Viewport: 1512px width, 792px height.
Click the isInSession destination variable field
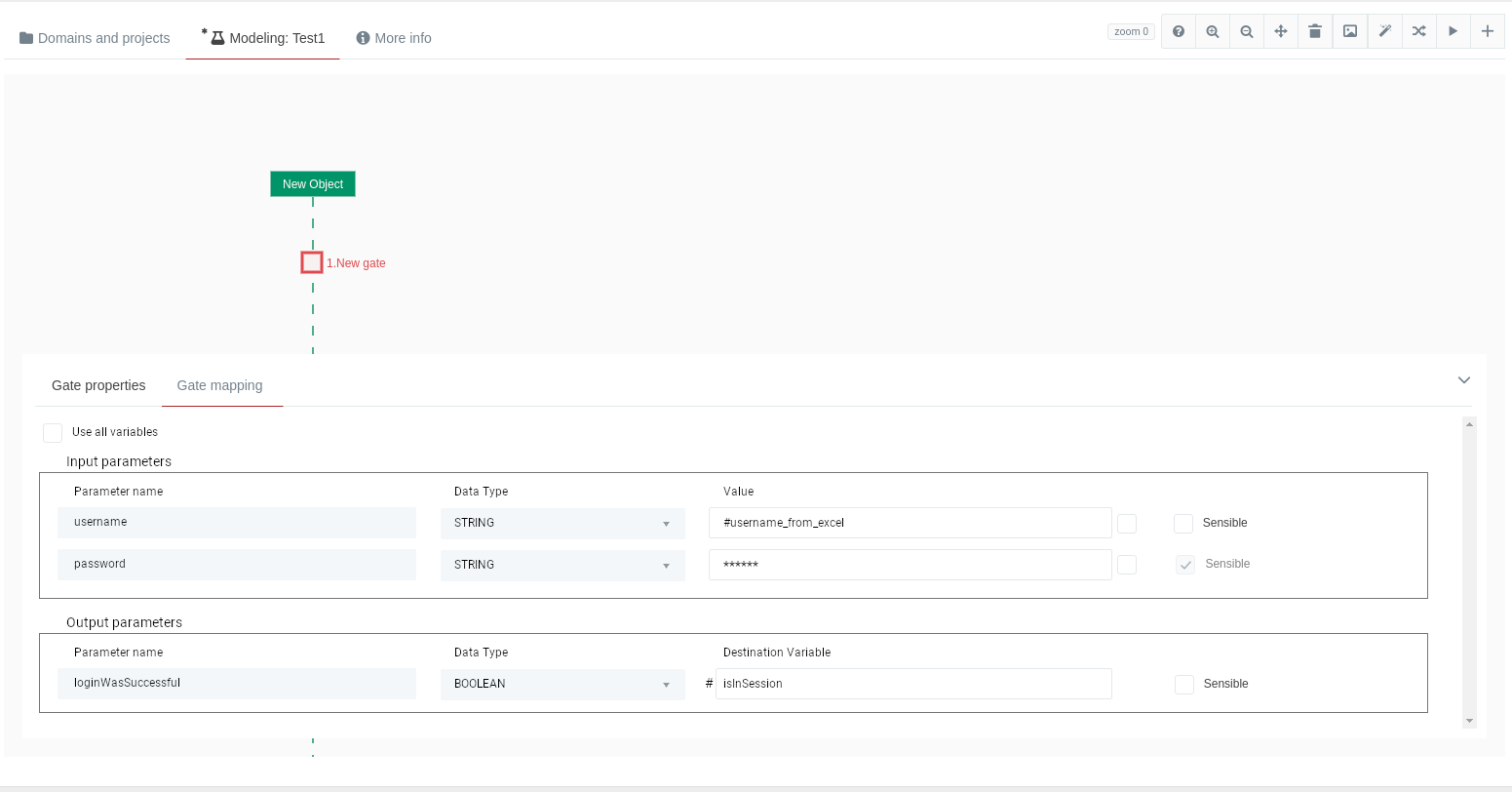click(913, 685)
